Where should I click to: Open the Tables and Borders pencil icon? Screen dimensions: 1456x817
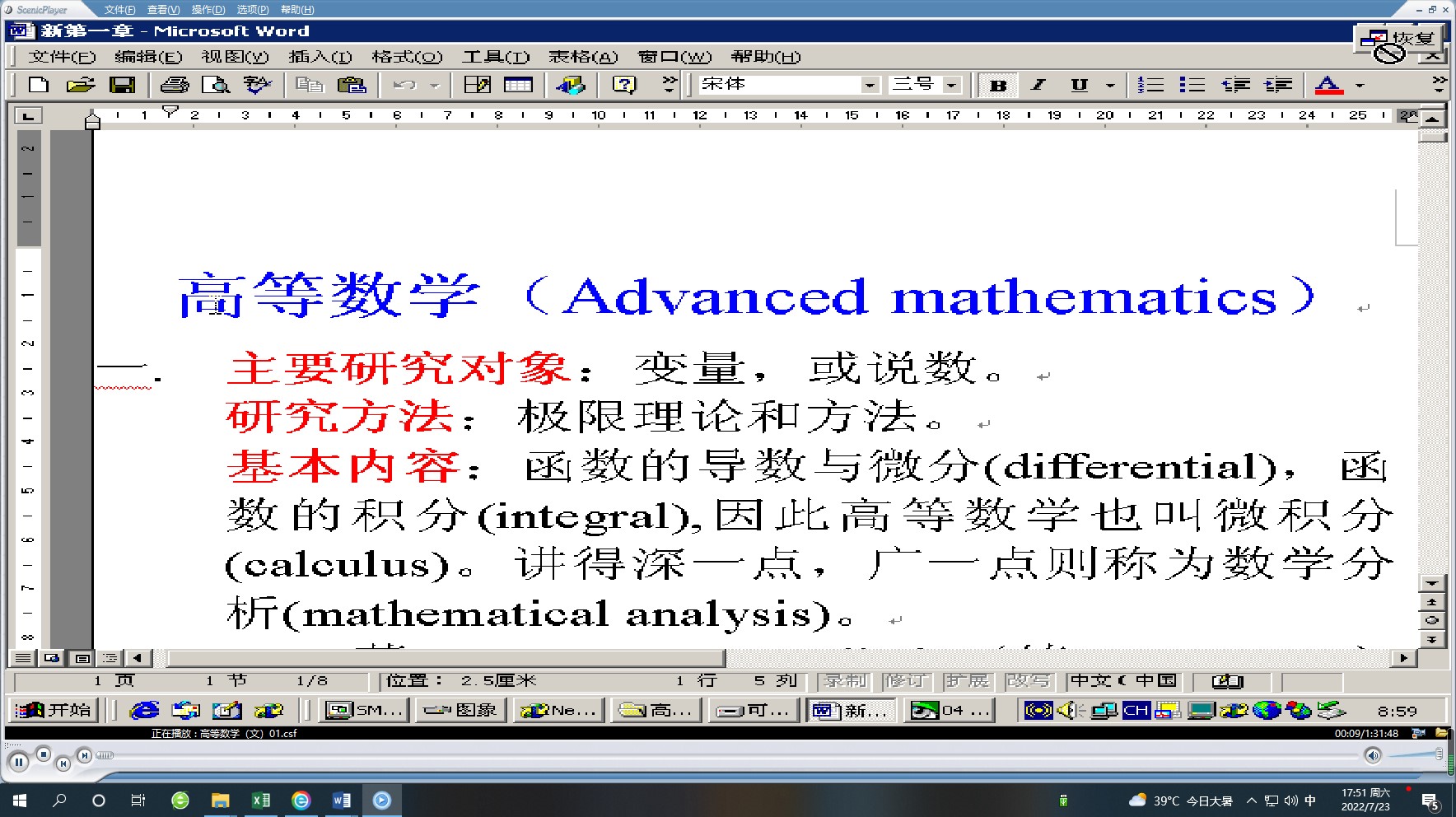coord(478,85)
